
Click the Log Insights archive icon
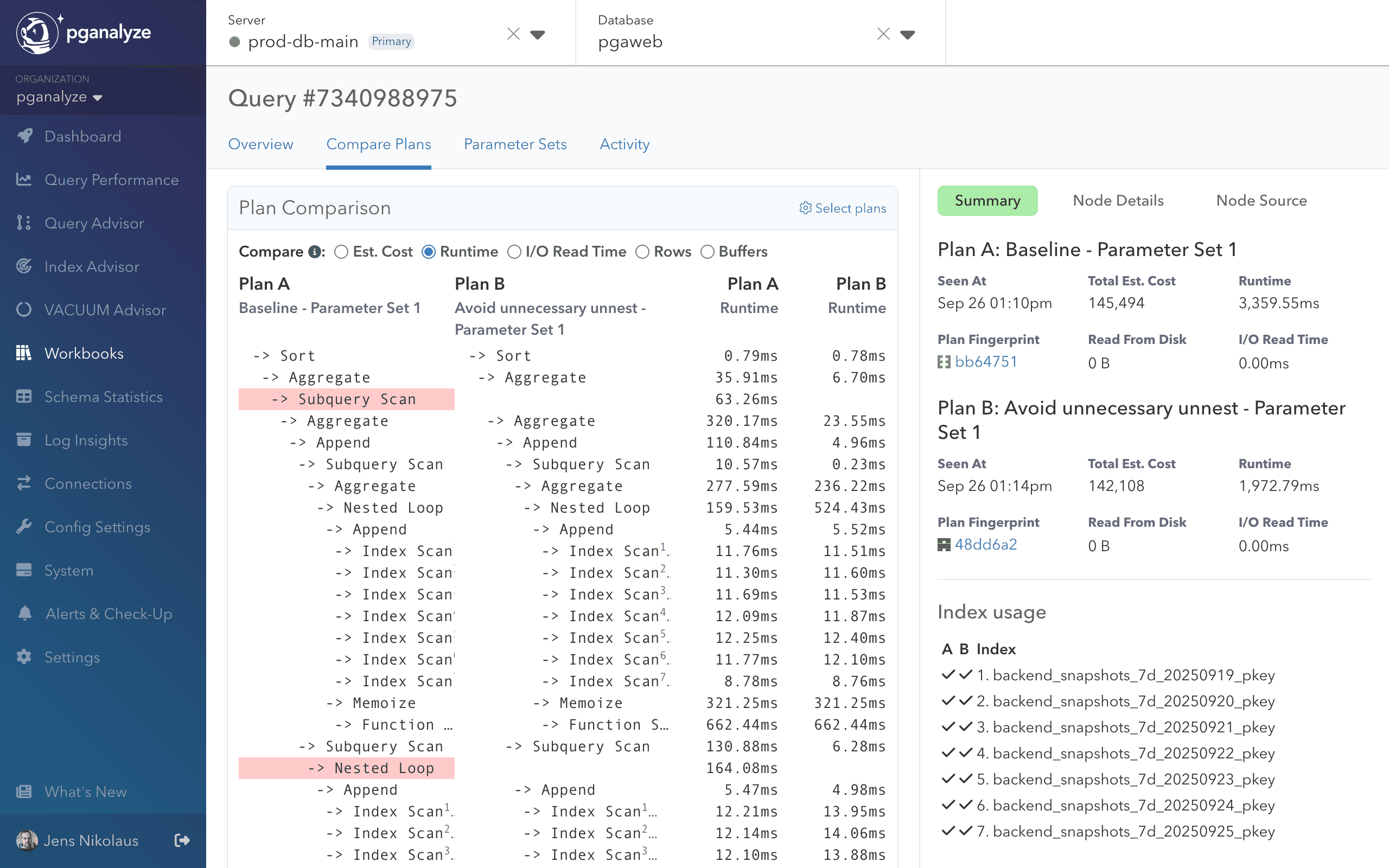point(24,440)
